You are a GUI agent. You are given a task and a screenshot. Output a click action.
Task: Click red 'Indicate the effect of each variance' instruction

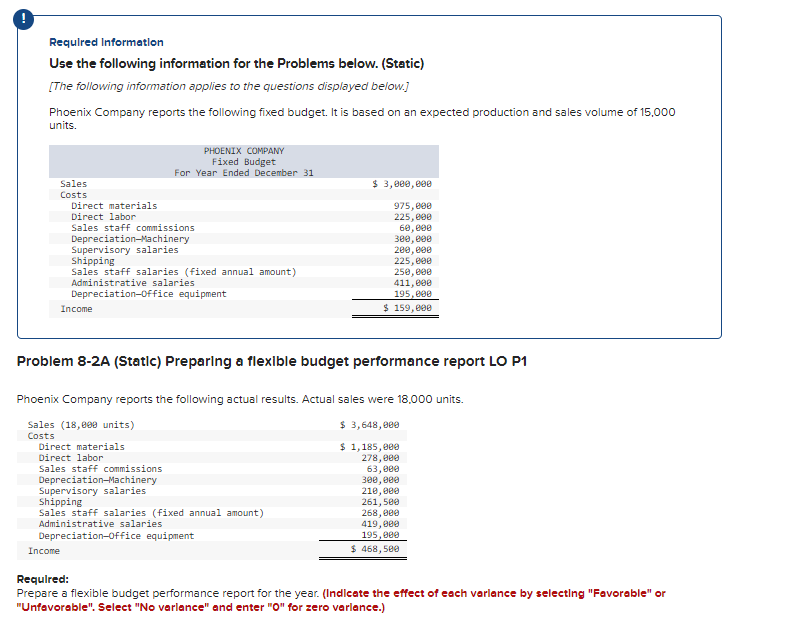341,600
